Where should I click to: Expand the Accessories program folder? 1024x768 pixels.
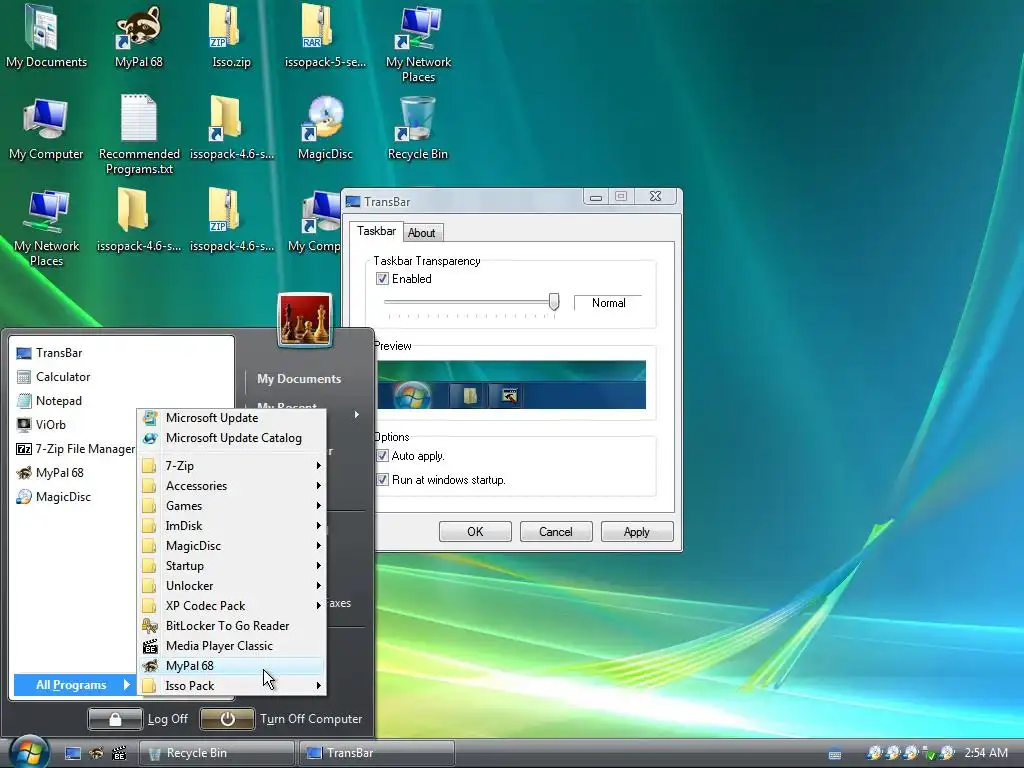(232, 486)
